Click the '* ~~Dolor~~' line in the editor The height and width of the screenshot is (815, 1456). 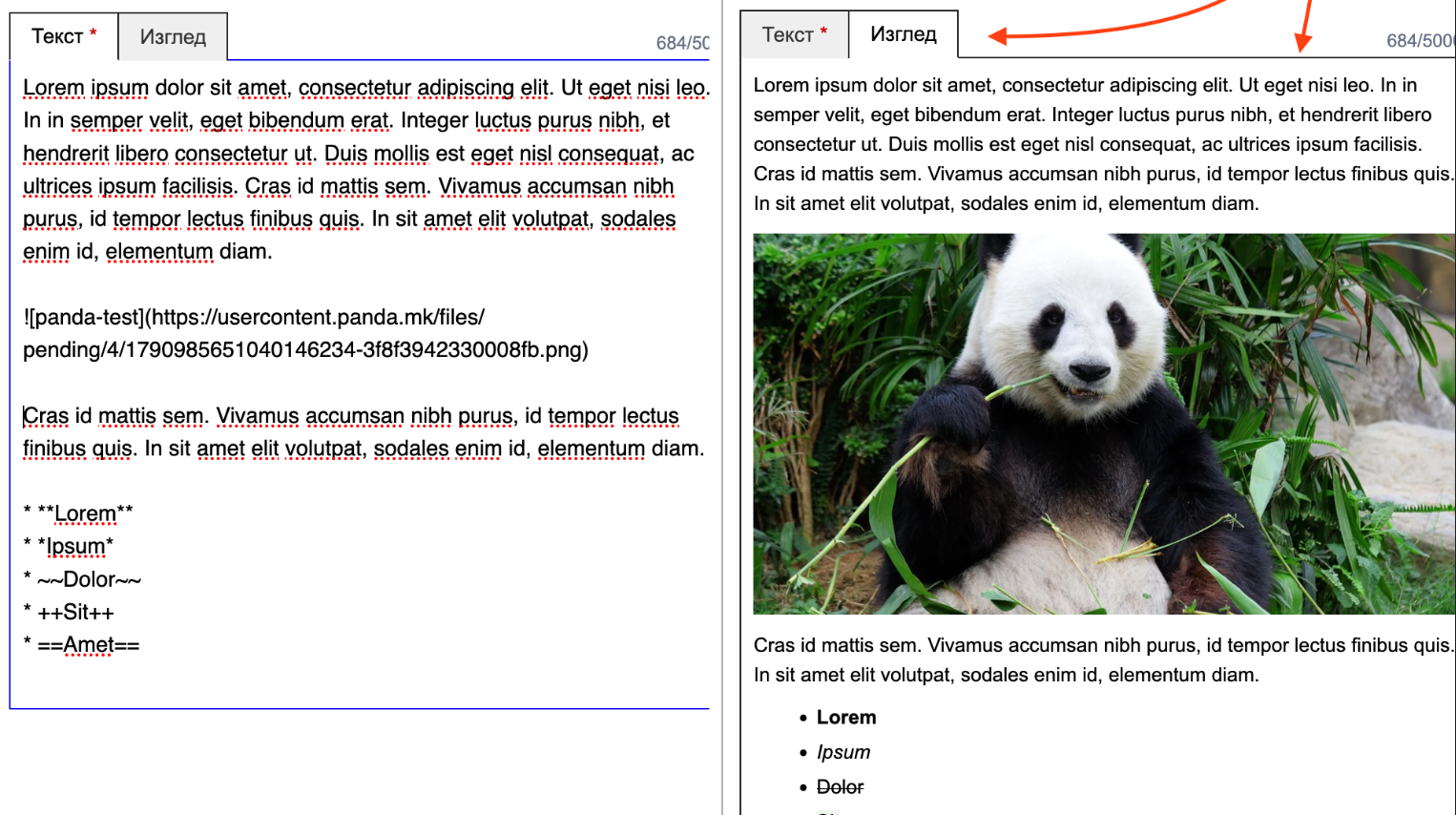[x=82, y=579]
